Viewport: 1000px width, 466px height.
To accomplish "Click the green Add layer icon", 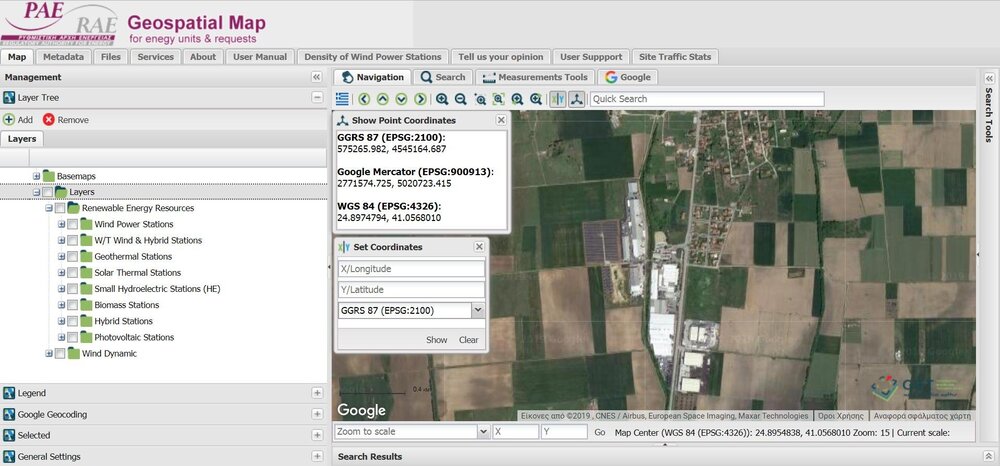I will (x=9, y=119).
